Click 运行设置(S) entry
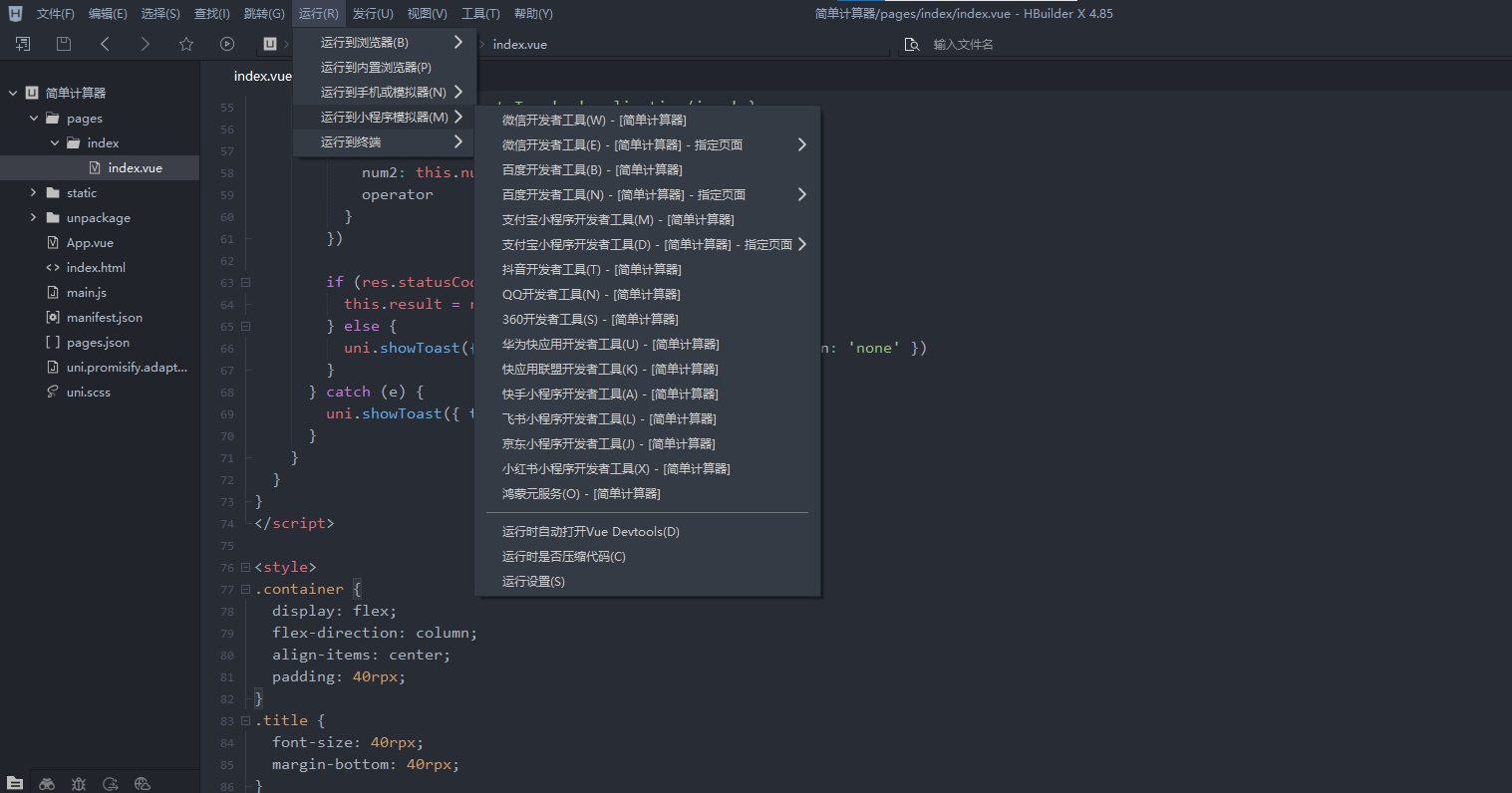Image resolution: width=1512 pixels, height=793 pixels. 533,582
